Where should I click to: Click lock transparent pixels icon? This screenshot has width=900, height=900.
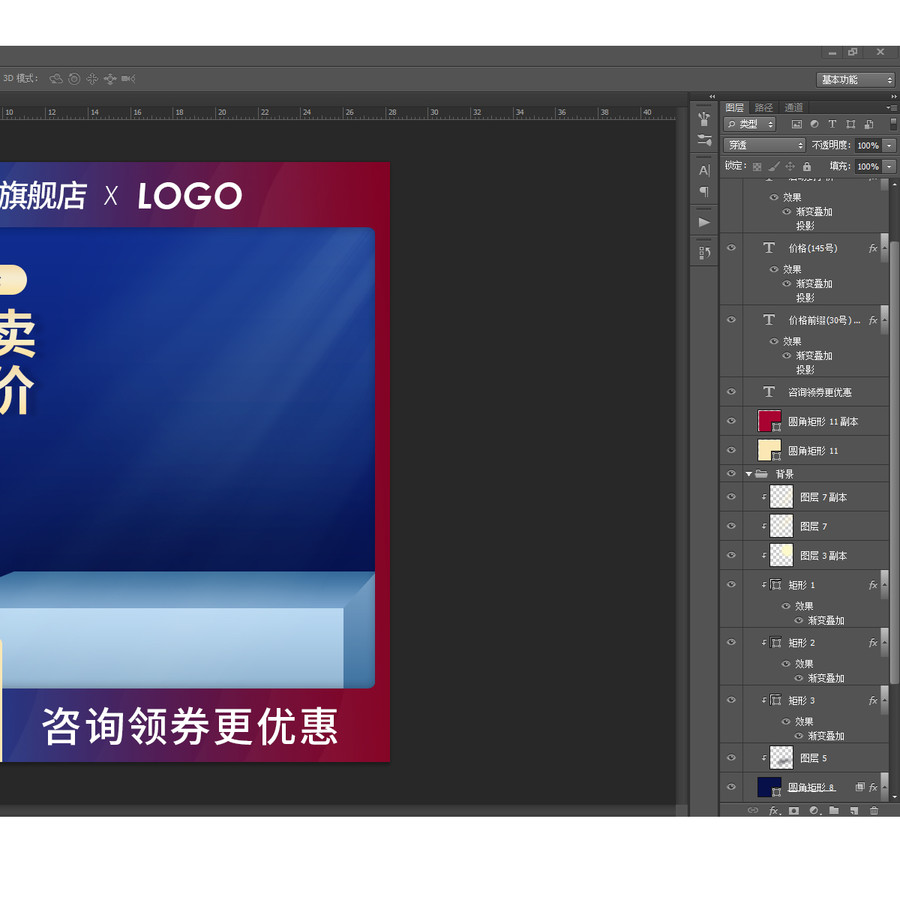(757, 166)
